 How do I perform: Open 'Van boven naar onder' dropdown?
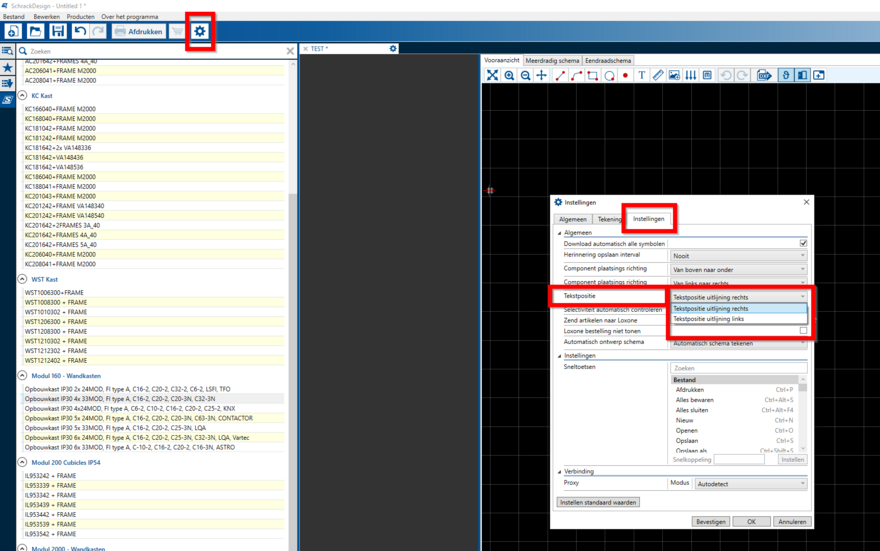(739, 269)
